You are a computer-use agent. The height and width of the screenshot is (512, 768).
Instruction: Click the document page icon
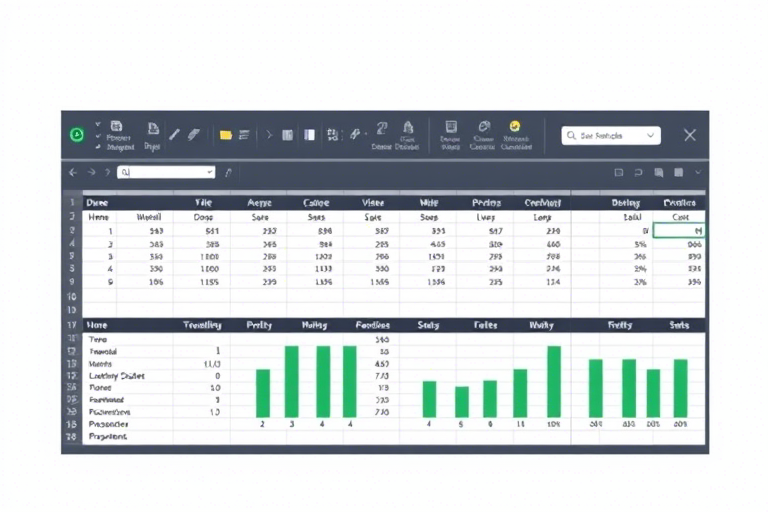[153, 128]
